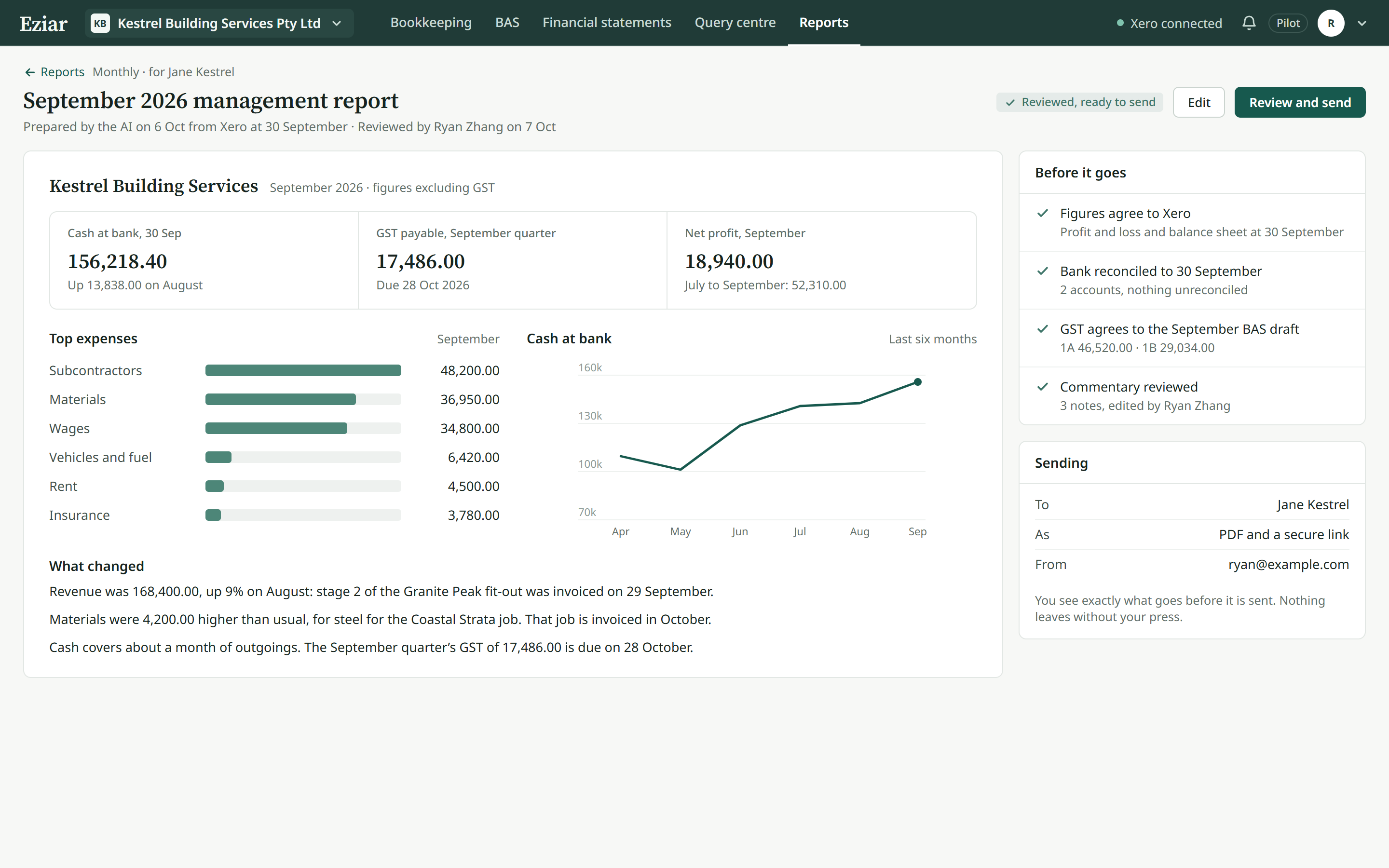This screenshot has height=868, width=1389.
Task: Click the back arrow beside Reports
Action: click(x=30, y=72)
